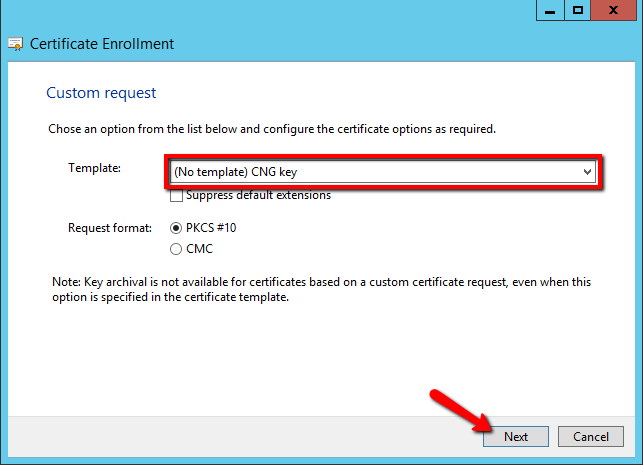The height and width of the screenshot is (465, 643).
Task: Enable the Suppress default extensions checkbox
Action: coord(177,195)
